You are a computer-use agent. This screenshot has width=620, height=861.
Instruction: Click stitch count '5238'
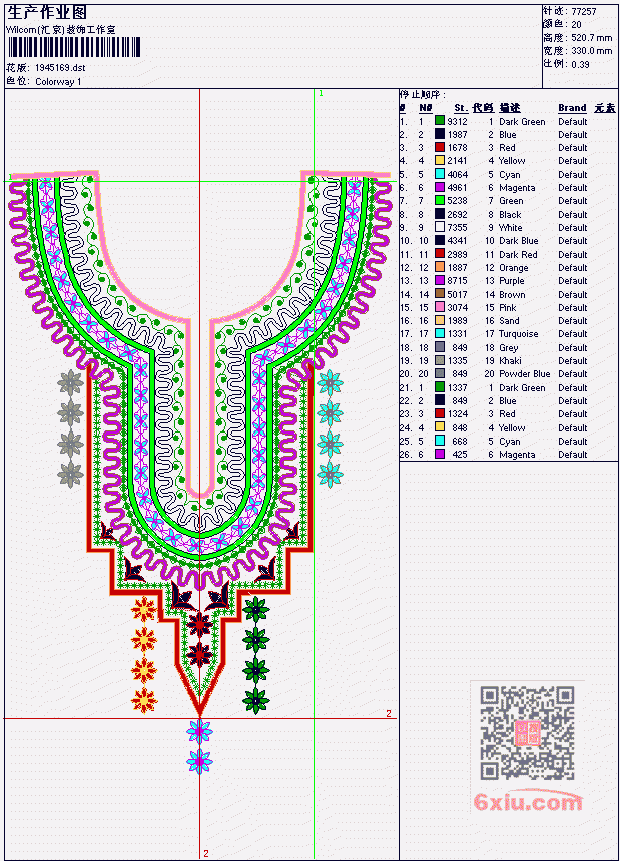point(457,201)
